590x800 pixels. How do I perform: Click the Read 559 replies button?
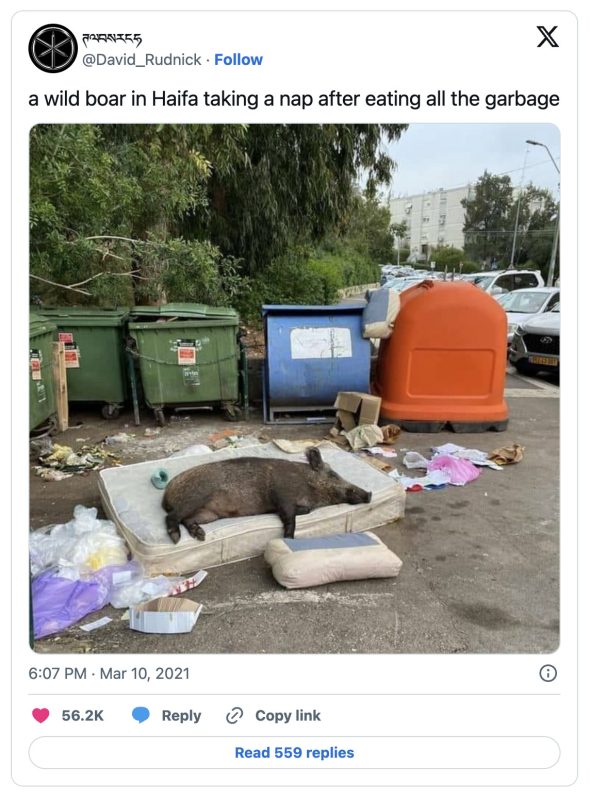294,753
